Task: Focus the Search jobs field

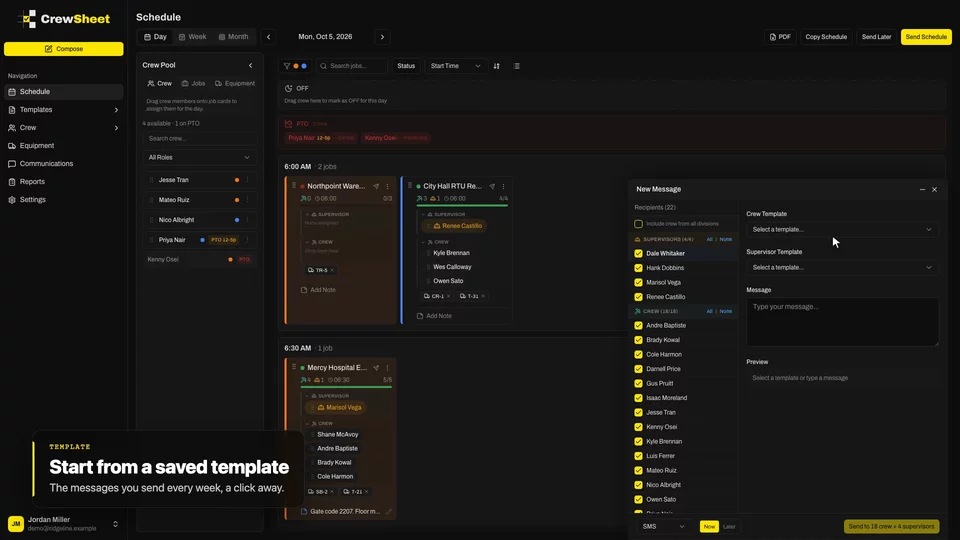Action: tap(352, 66)
